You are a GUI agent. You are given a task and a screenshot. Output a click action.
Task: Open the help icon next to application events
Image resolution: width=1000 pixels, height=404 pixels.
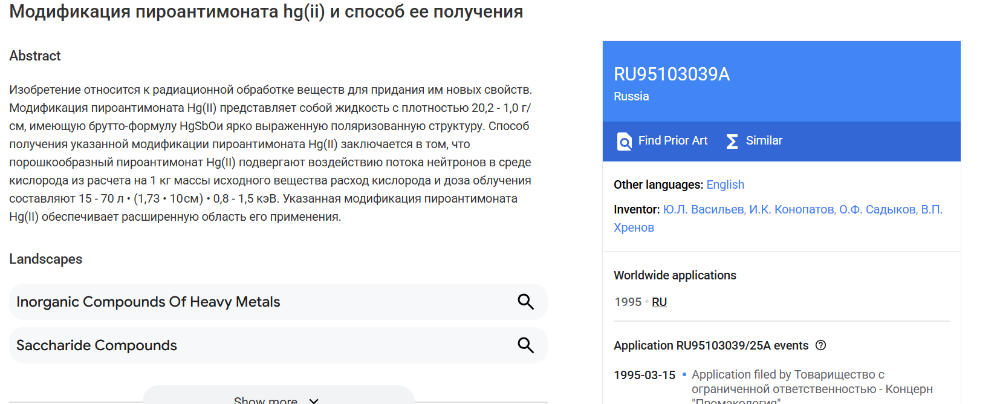point(821,346)
